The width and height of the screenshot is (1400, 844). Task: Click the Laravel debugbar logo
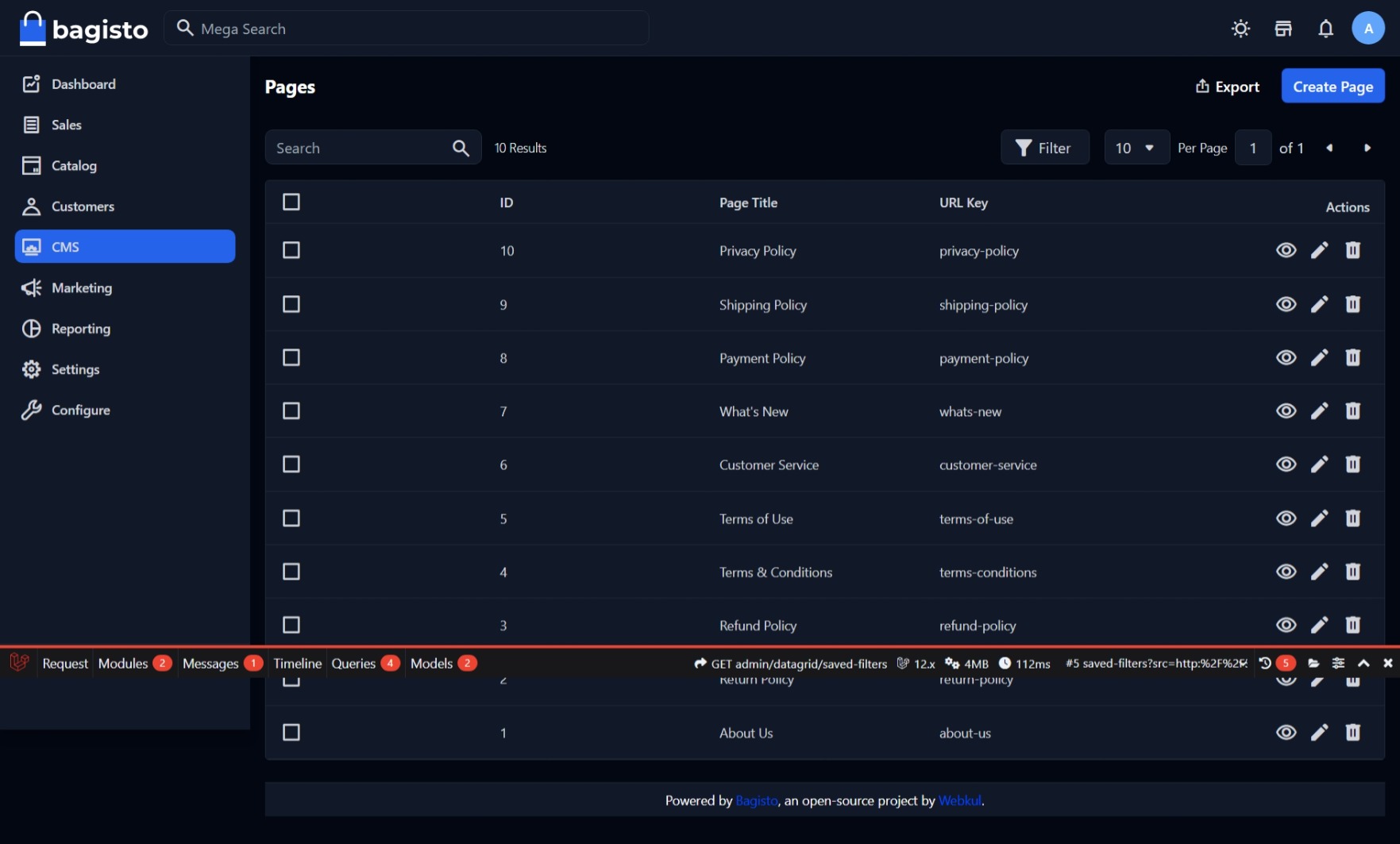19,662
